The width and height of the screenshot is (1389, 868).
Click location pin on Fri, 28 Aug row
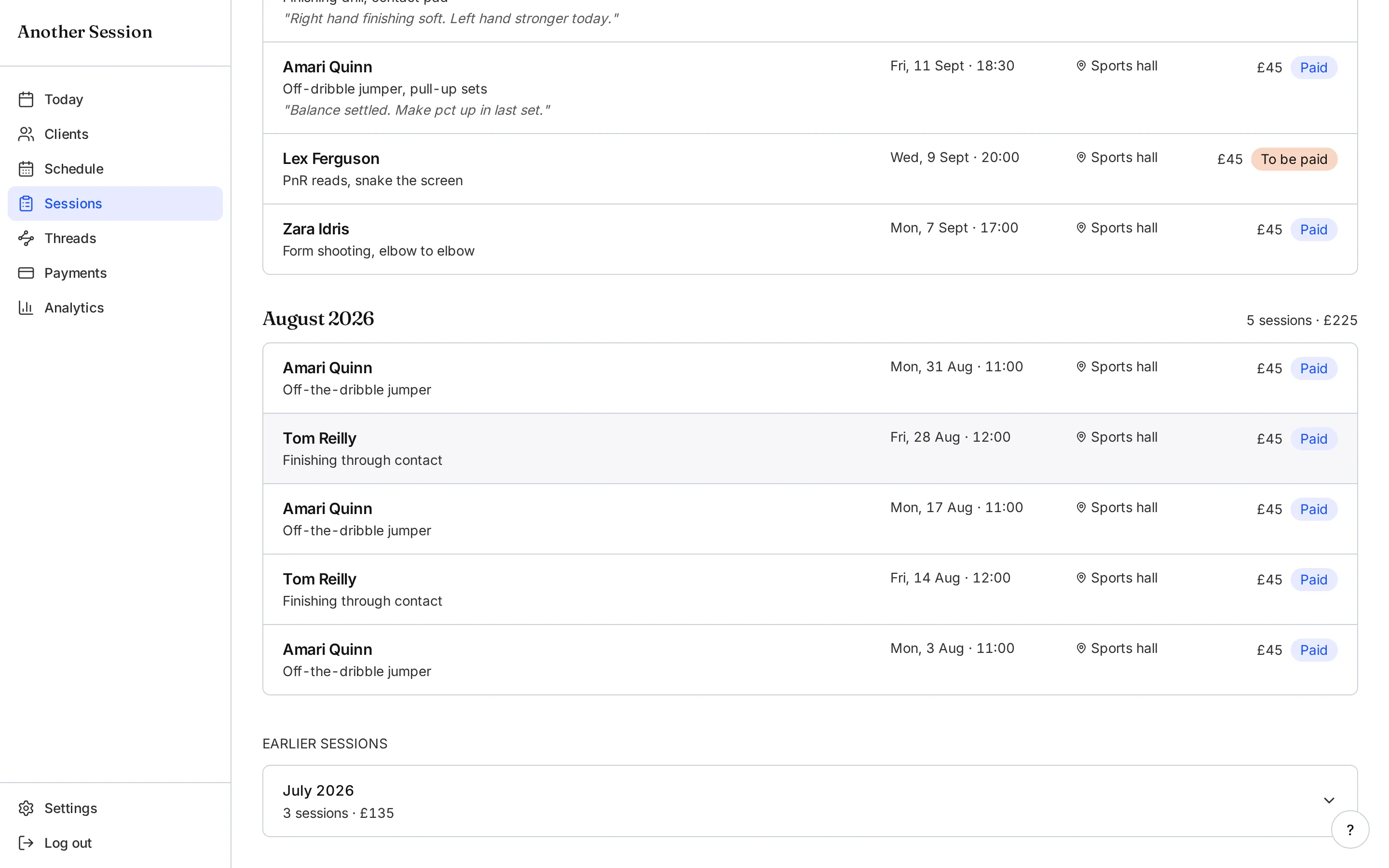point(1081,437)
